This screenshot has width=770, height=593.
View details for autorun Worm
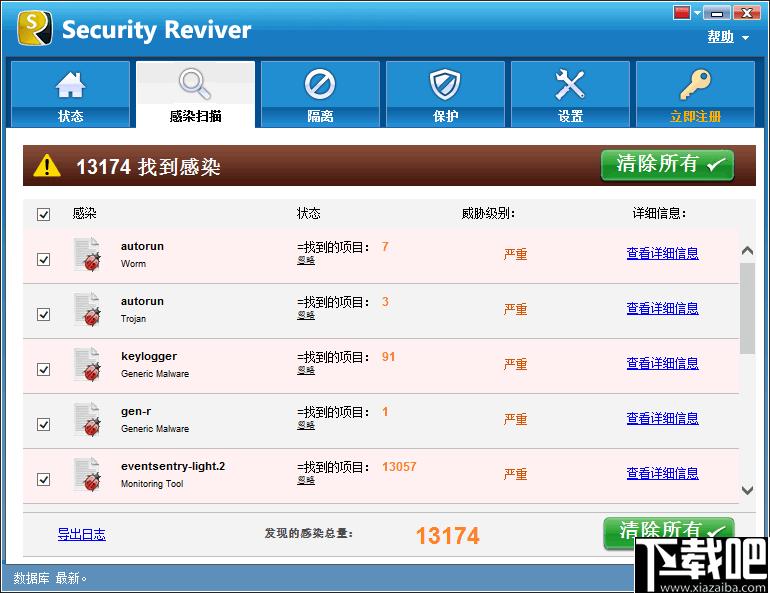[662, 253]
